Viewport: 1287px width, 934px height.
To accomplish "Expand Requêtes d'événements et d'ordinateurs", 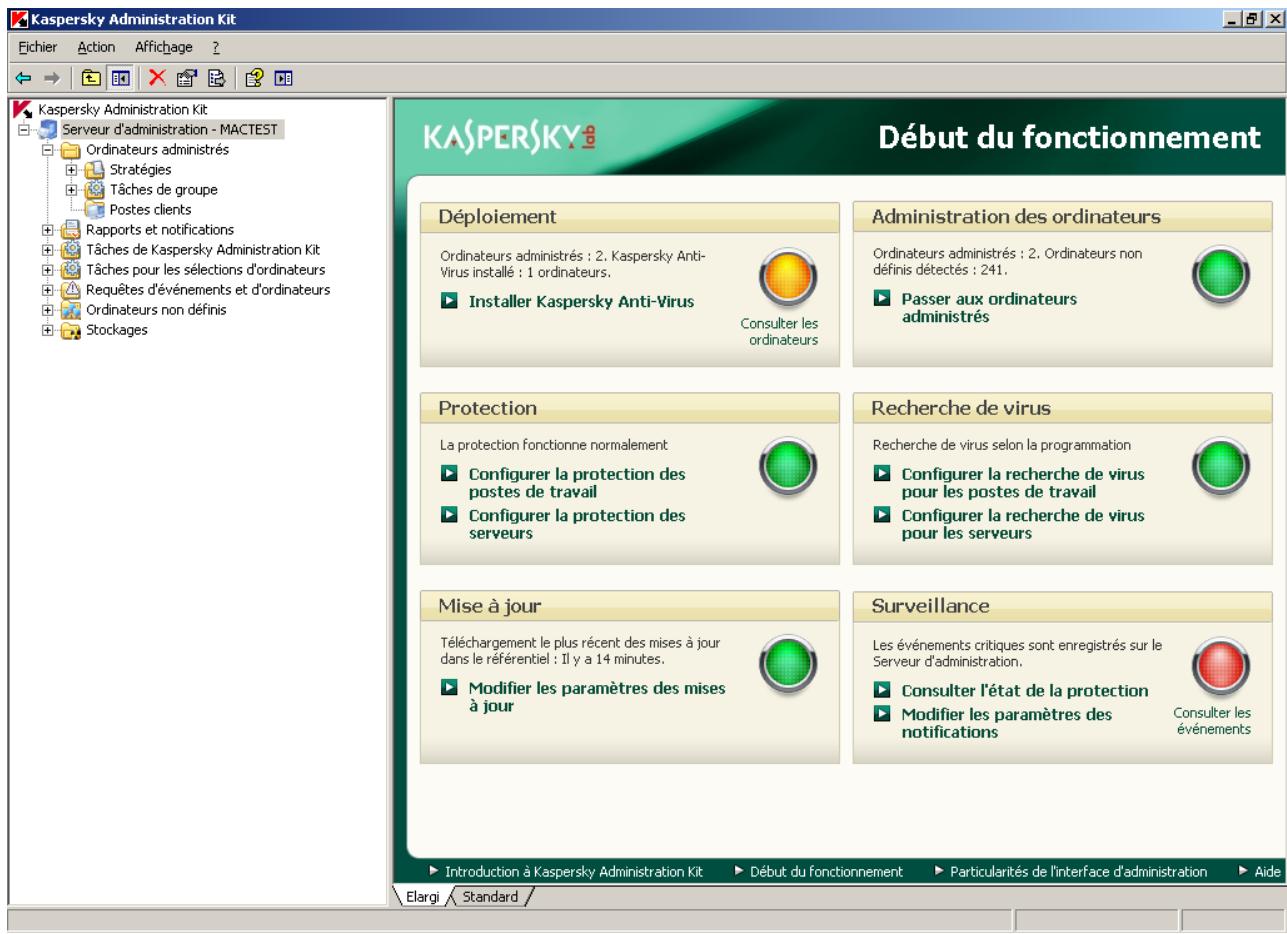I will point(47,290).
